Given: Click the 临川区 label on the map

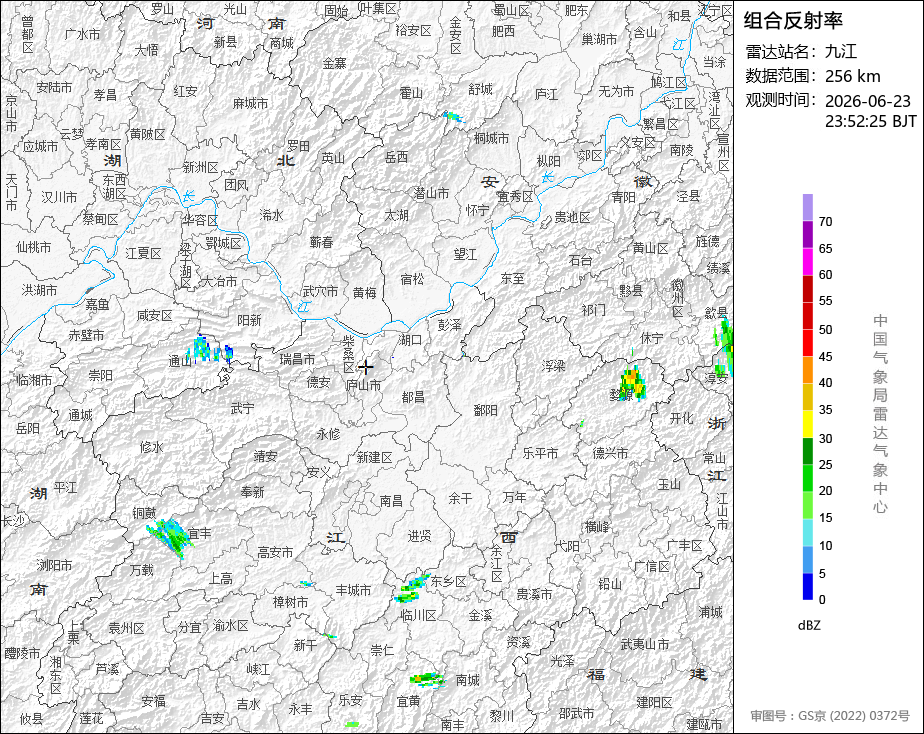Looking at the screenshot, I should point(418,616).
